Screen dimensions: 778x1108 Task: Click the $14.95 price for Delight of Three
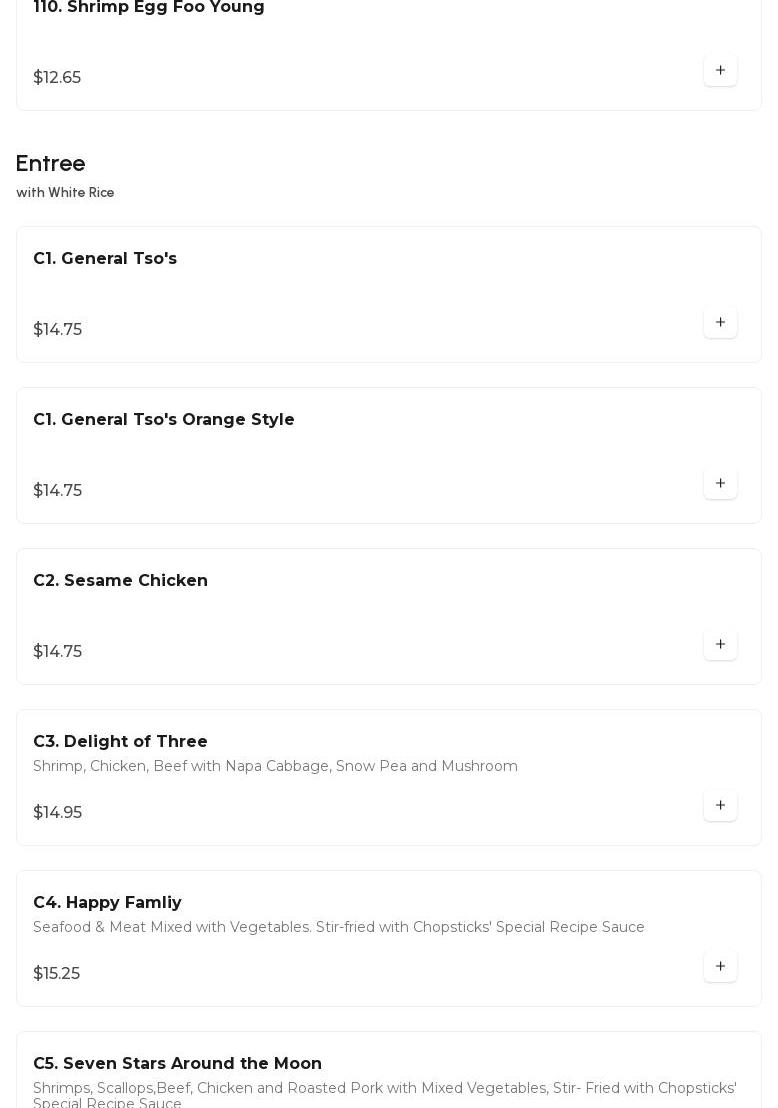58,813
